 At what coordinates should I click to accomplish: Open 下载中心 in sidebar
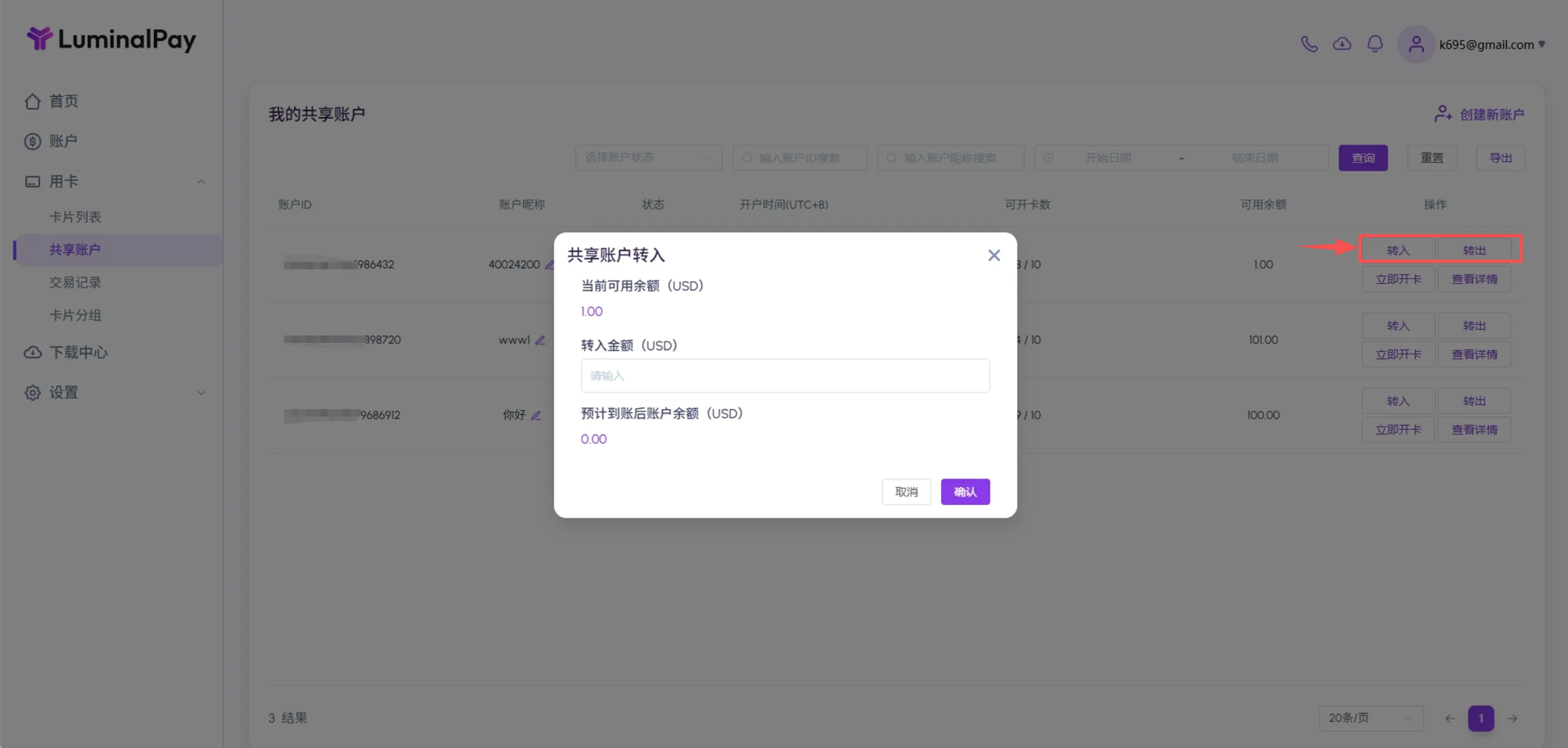click(x=65, y=352)
